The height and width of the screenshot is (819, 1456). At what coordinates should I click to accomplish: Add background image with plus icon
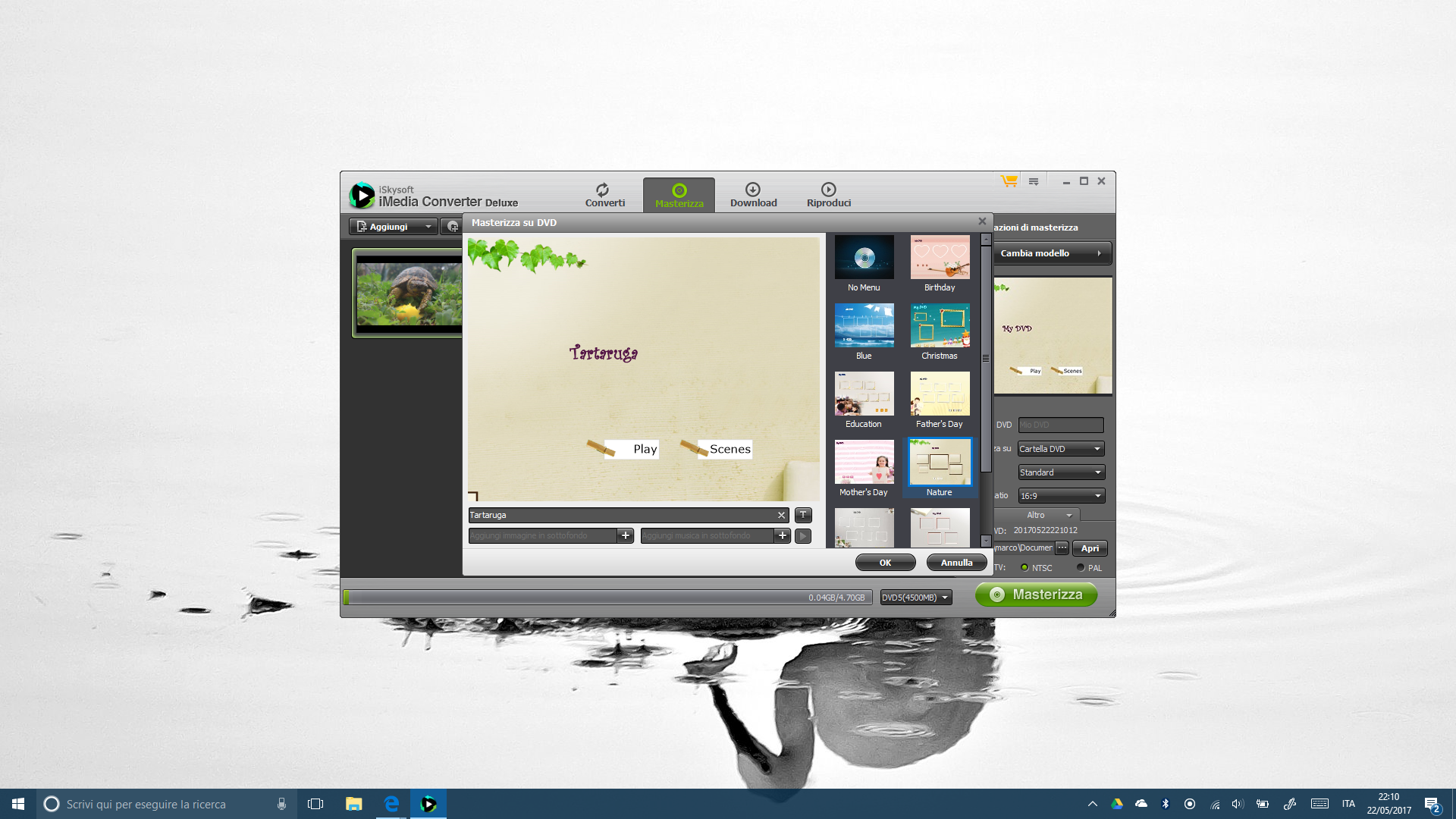(626, 535)
